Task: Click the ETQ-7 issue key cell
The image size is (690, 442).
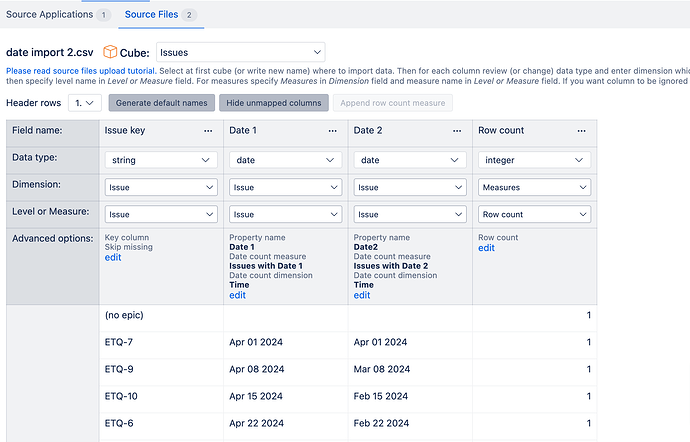Action: pos(119,342)
